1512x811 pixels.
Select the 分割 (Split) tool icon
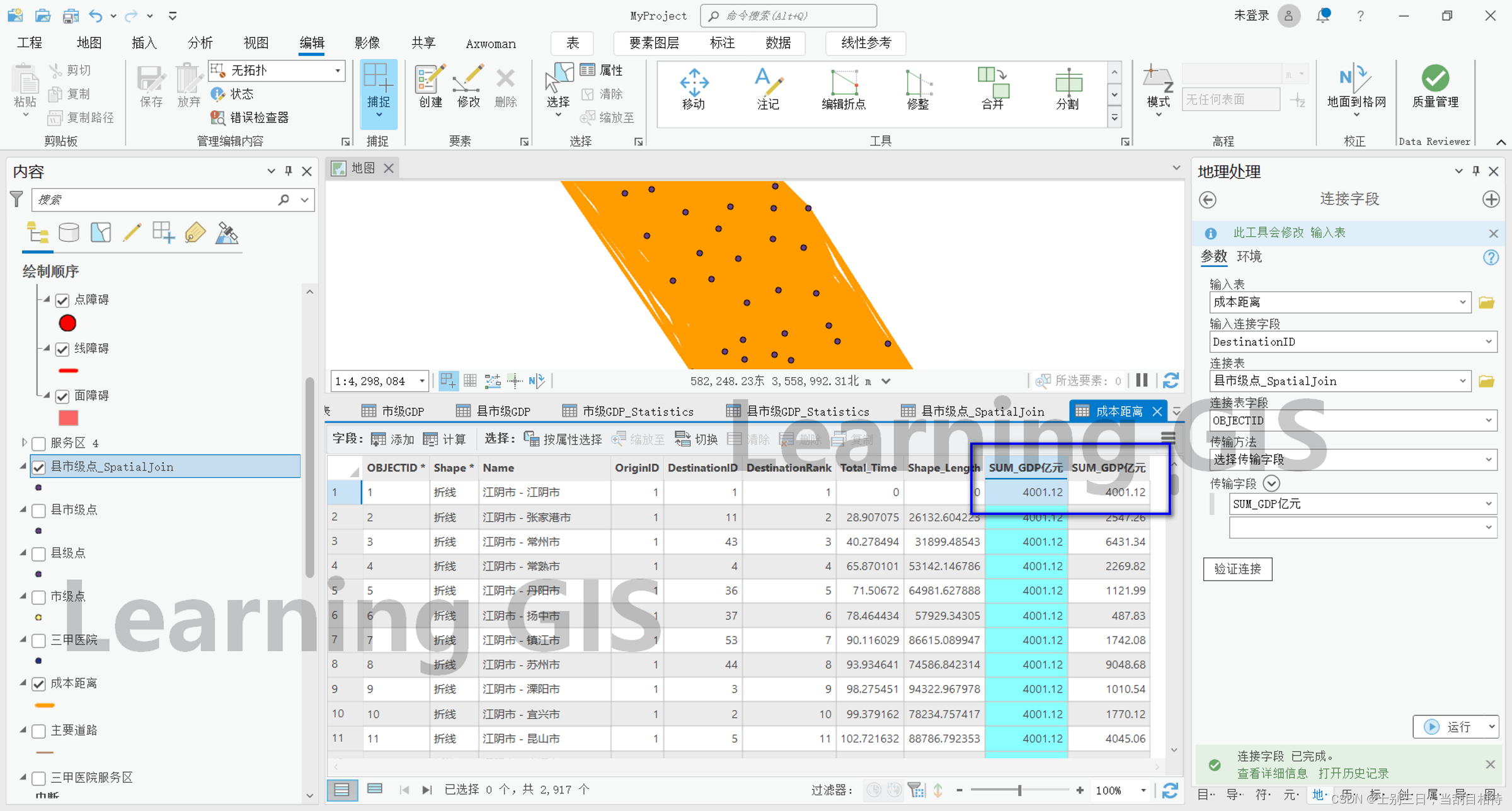coord(1067,89)
